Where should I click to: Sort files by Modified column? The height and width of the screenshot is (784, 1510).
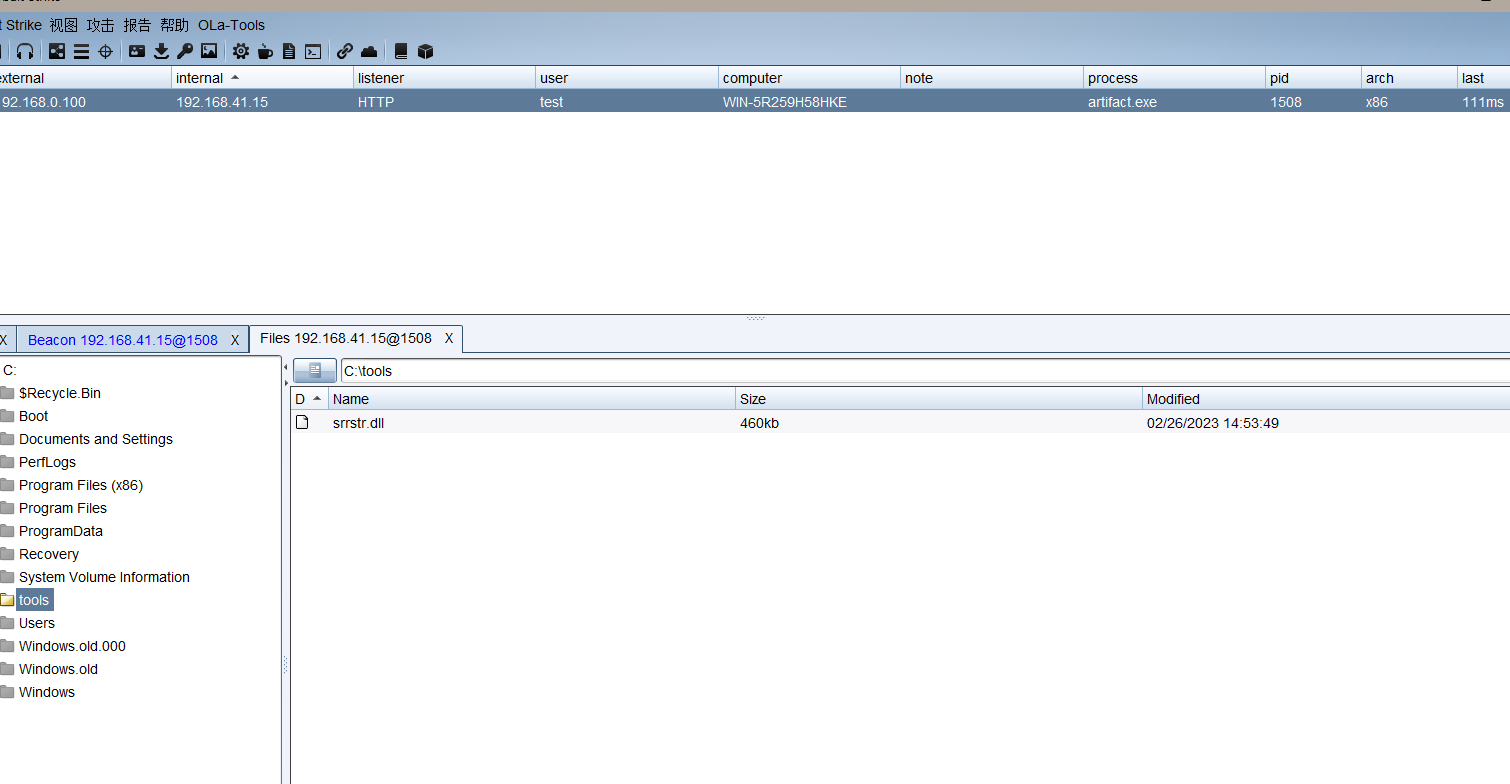(1326, 399)
